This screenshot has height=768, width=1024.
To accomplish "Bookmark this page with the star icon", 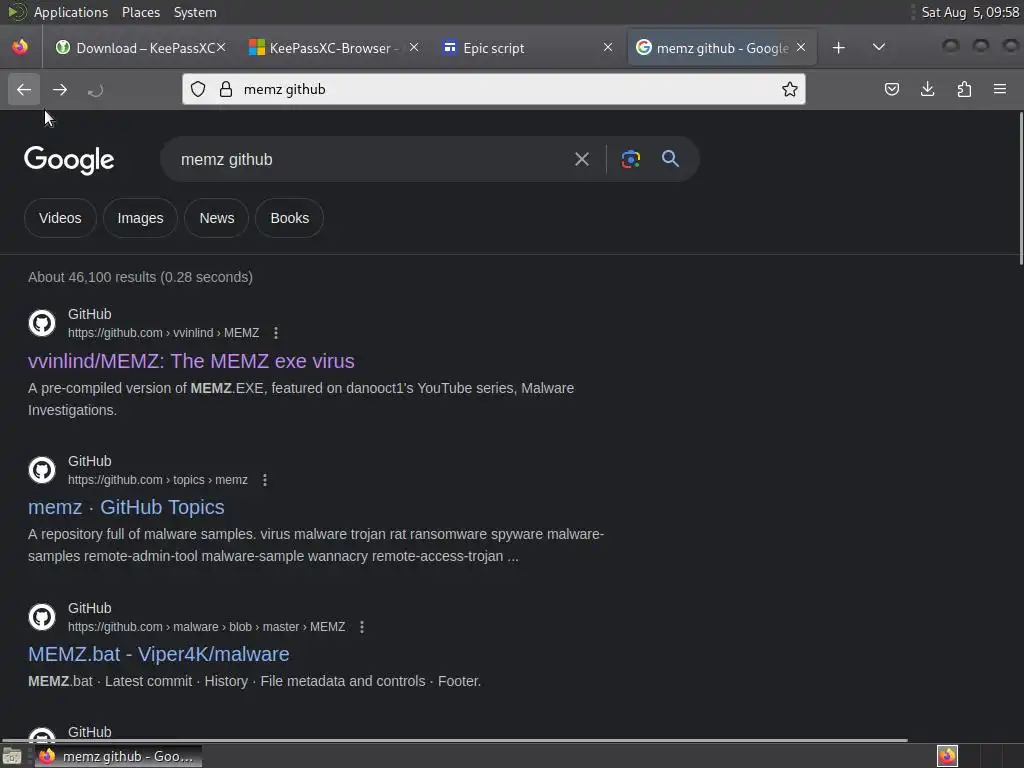I will 790,89.
